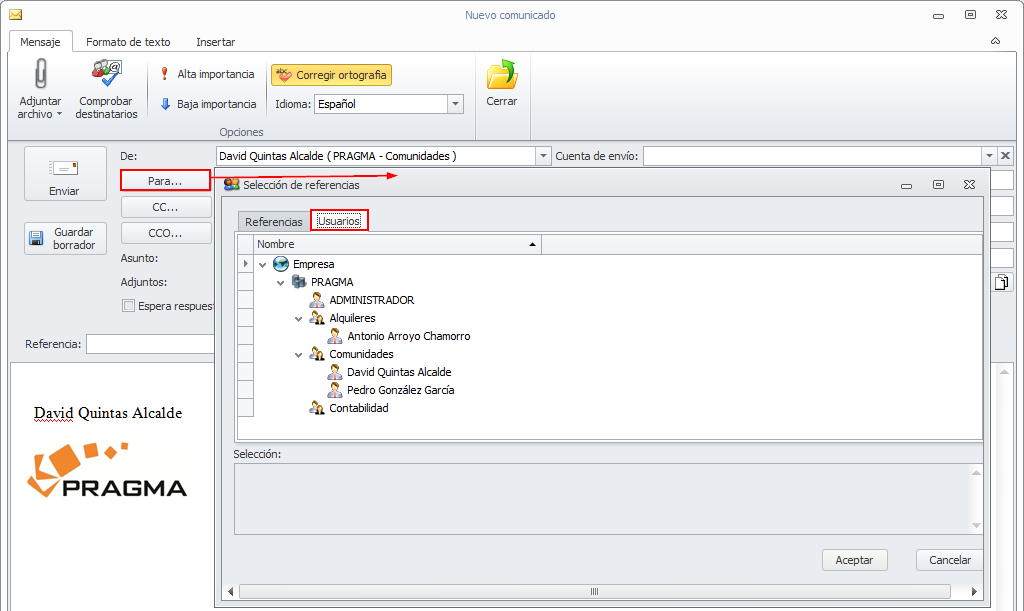Toggle Corregir ortografía button

[332, 75]
